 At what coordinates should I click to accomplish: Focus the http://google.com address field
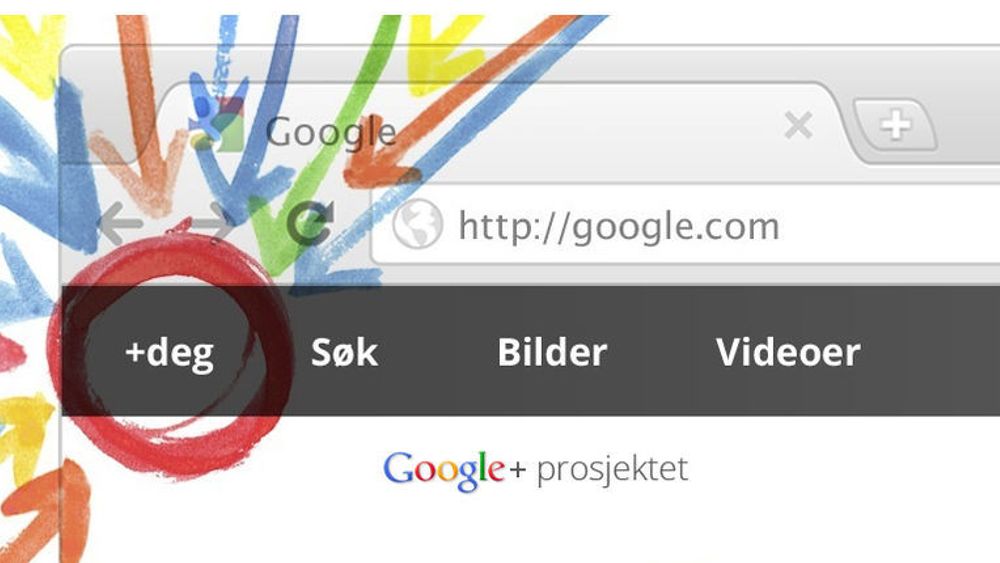pyautogui.click(x=685, y=224)
